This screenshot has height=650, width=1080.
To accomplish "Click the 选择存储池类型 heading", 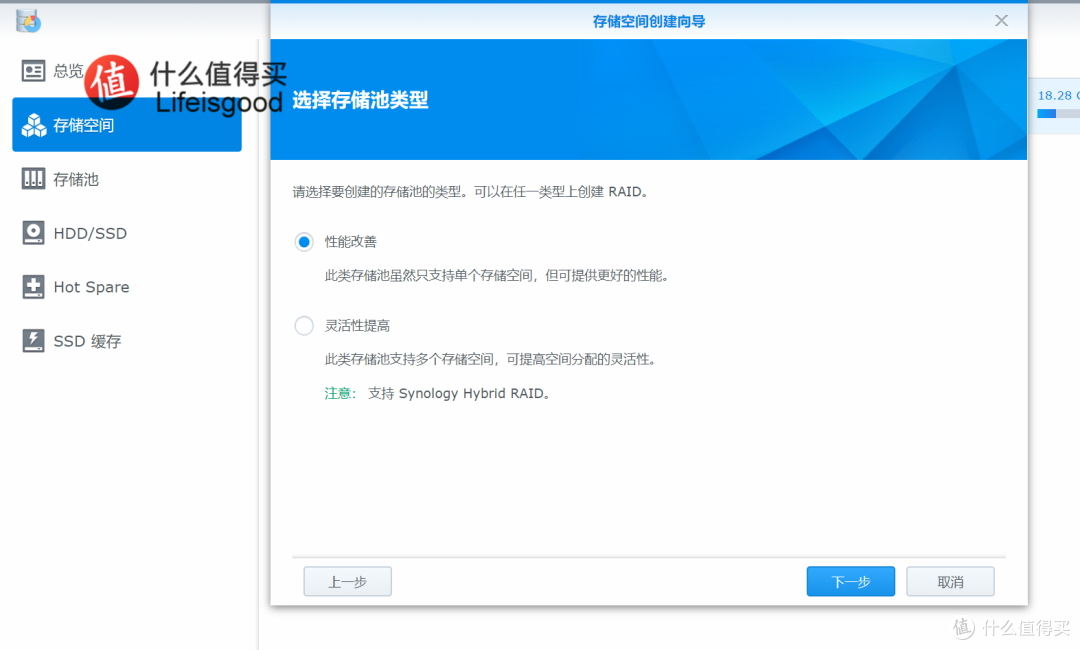I will click(360, 100).
